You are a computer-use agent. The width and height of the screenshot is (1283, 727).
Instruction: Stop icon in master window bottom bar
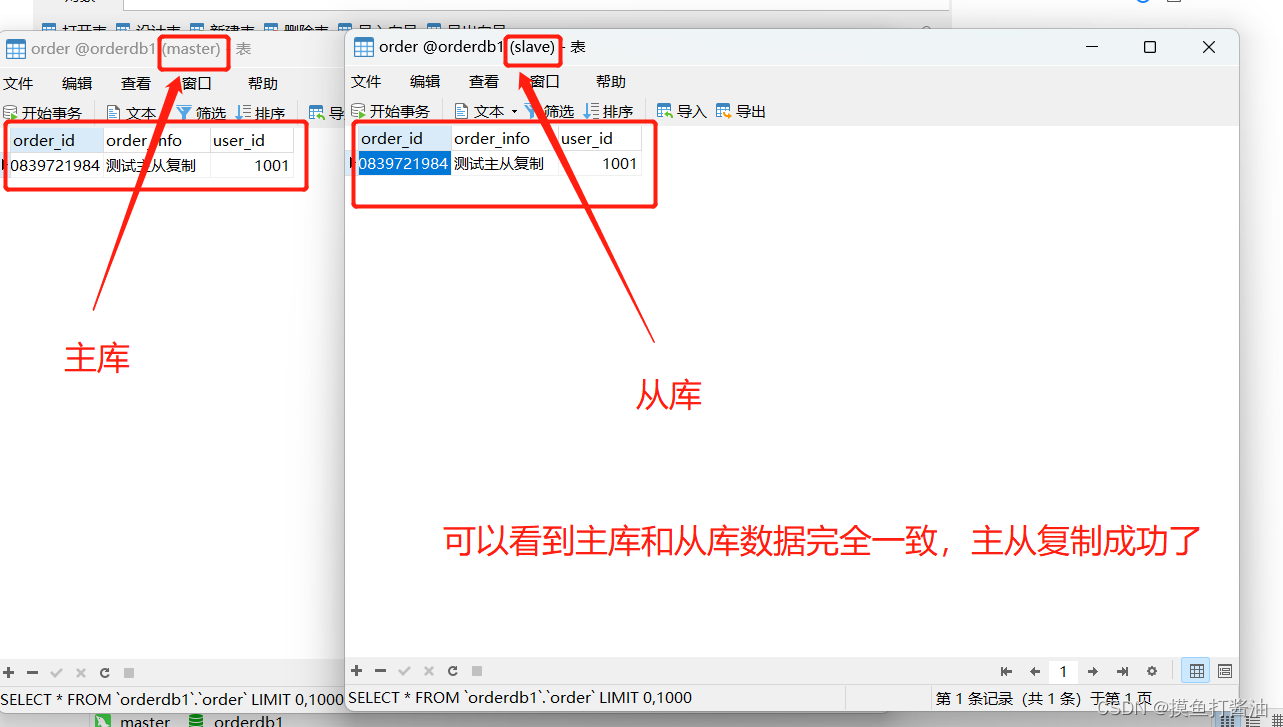click(129, 673)
